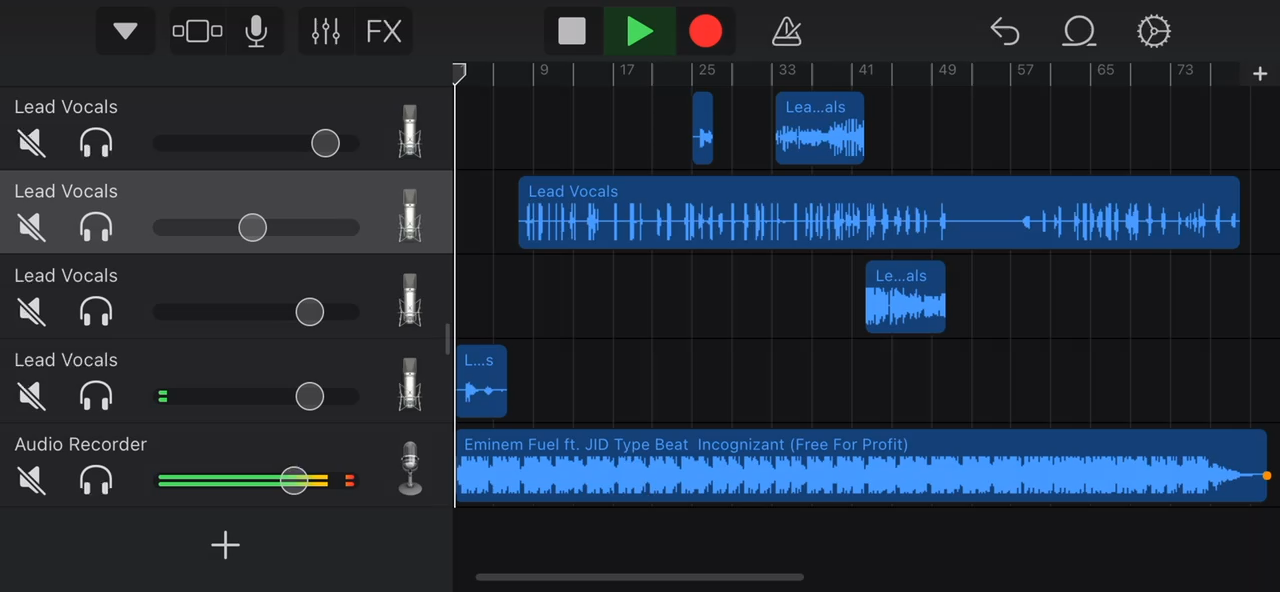The height and width of the screenshot is (592, 1280).
Task: Open the FX effects panel
Action: point(384,31)
